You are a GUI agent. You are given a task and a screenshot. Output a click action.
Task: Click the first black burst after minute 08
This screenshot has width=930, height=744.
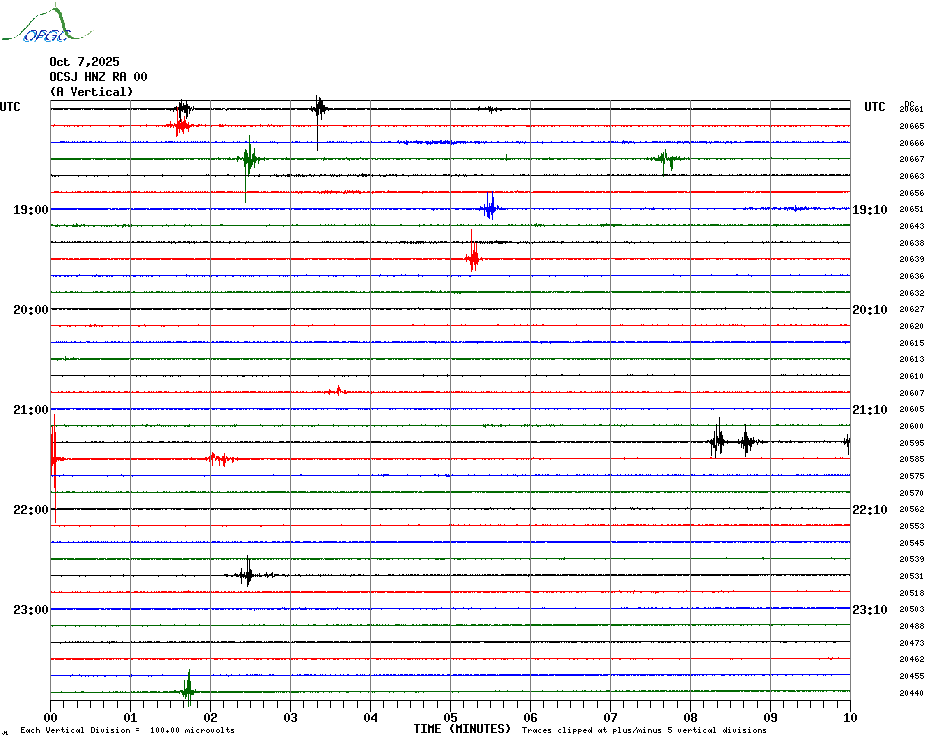718,440
